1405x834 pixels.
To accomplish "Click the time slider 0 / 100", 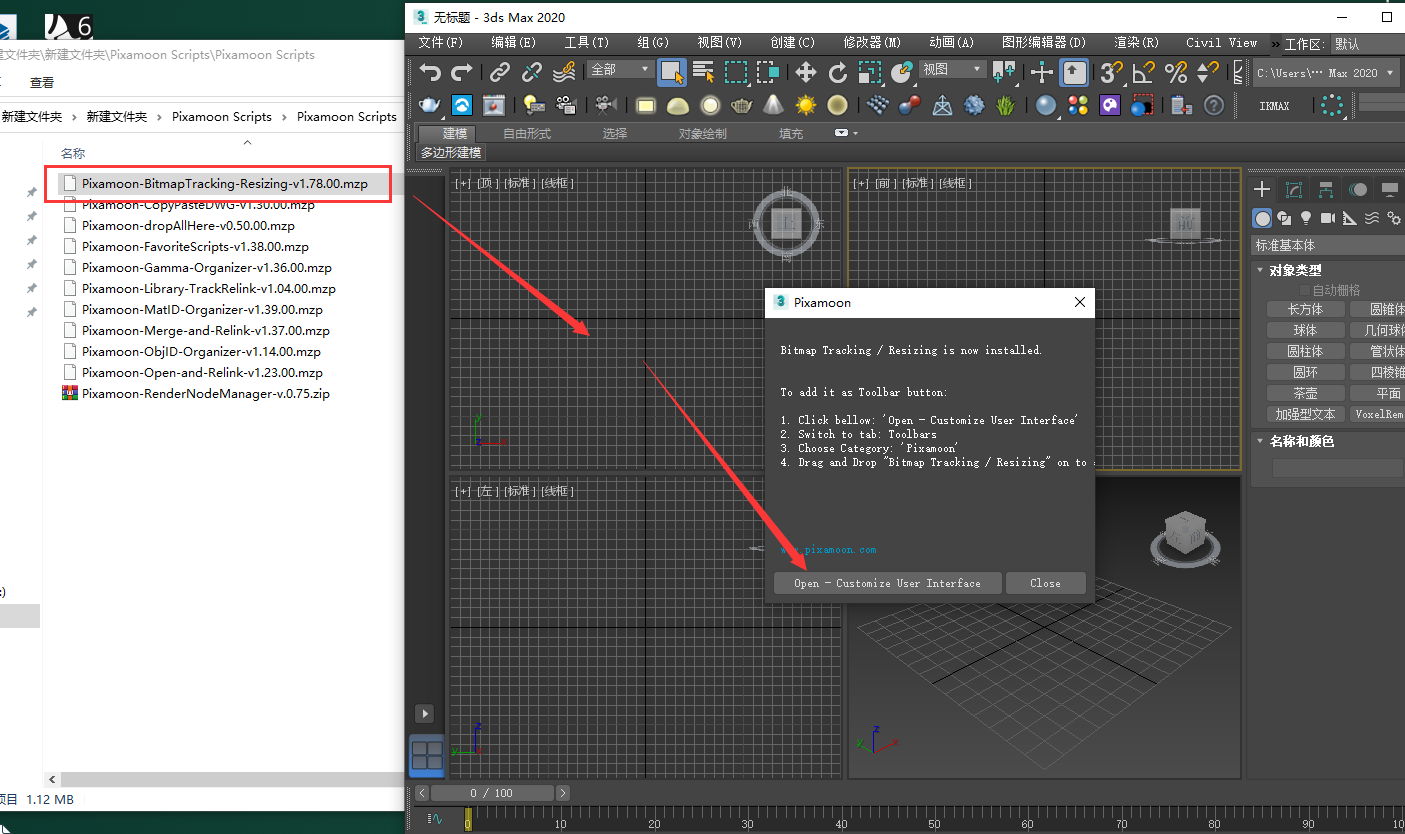I will click(x=493, y=793).
